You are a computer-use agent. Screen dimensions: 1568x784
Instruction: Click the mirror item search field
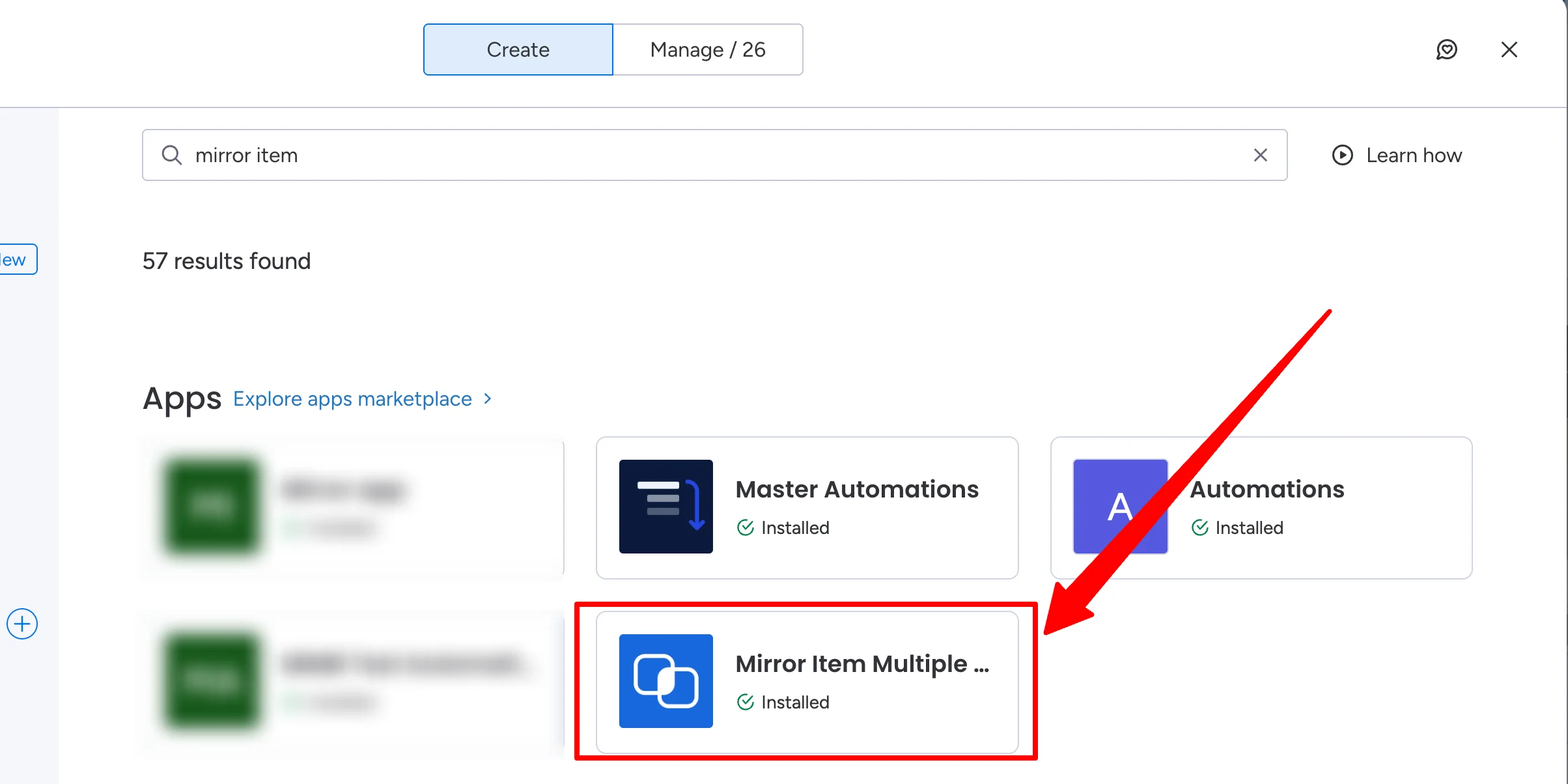714,155
